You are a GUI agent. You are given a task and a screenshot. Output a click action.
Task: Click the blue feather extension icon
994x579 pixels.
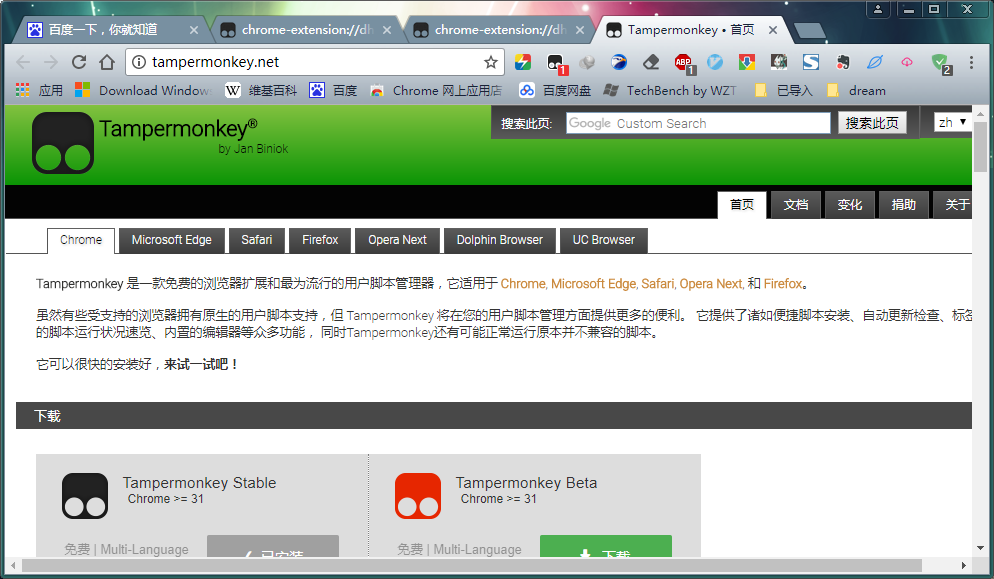875,62
